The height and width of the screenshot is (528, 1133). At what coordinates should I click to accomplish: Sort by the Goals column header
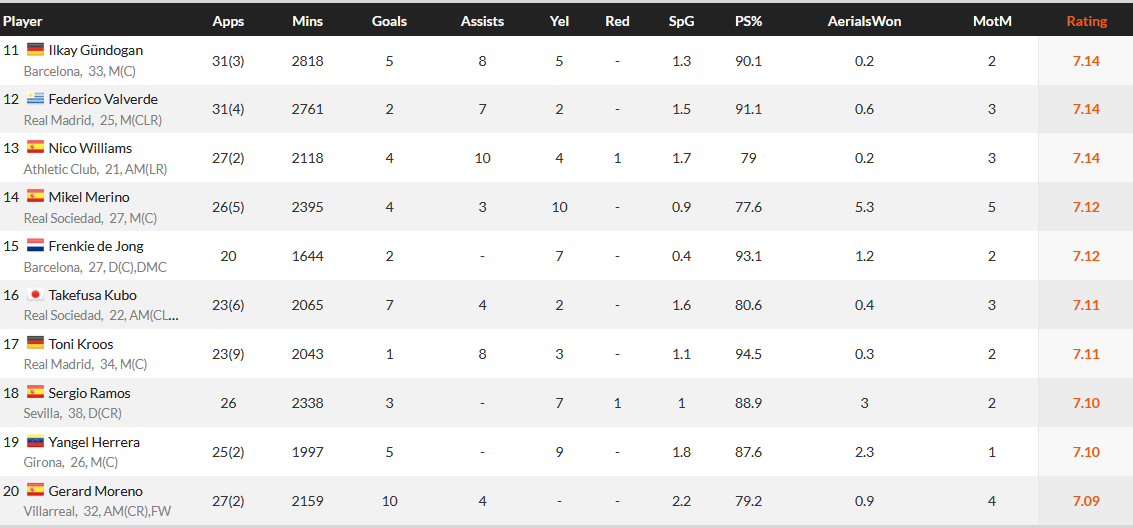coord(389,21)
